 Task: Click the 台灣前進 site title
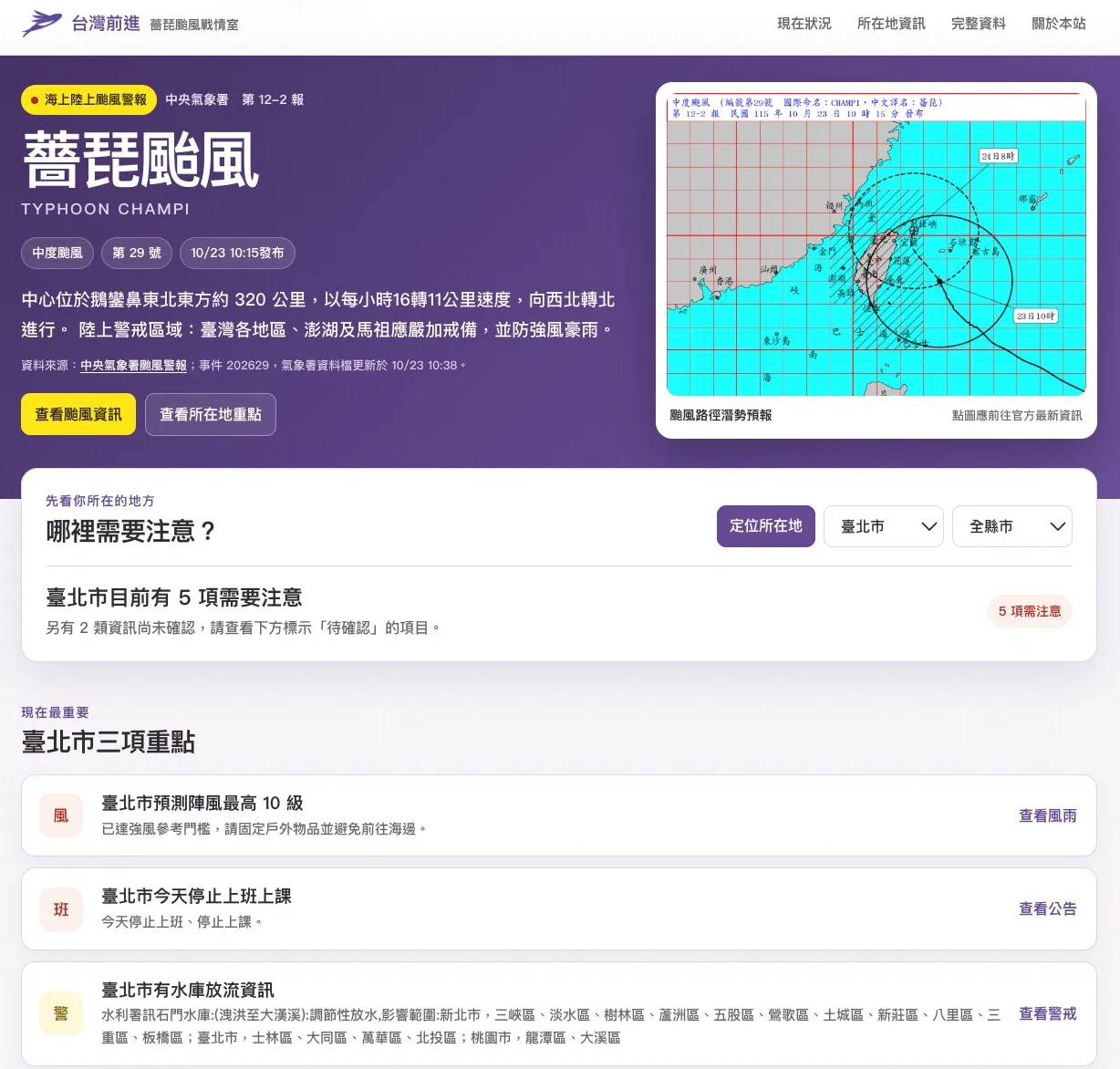(106, 24)
